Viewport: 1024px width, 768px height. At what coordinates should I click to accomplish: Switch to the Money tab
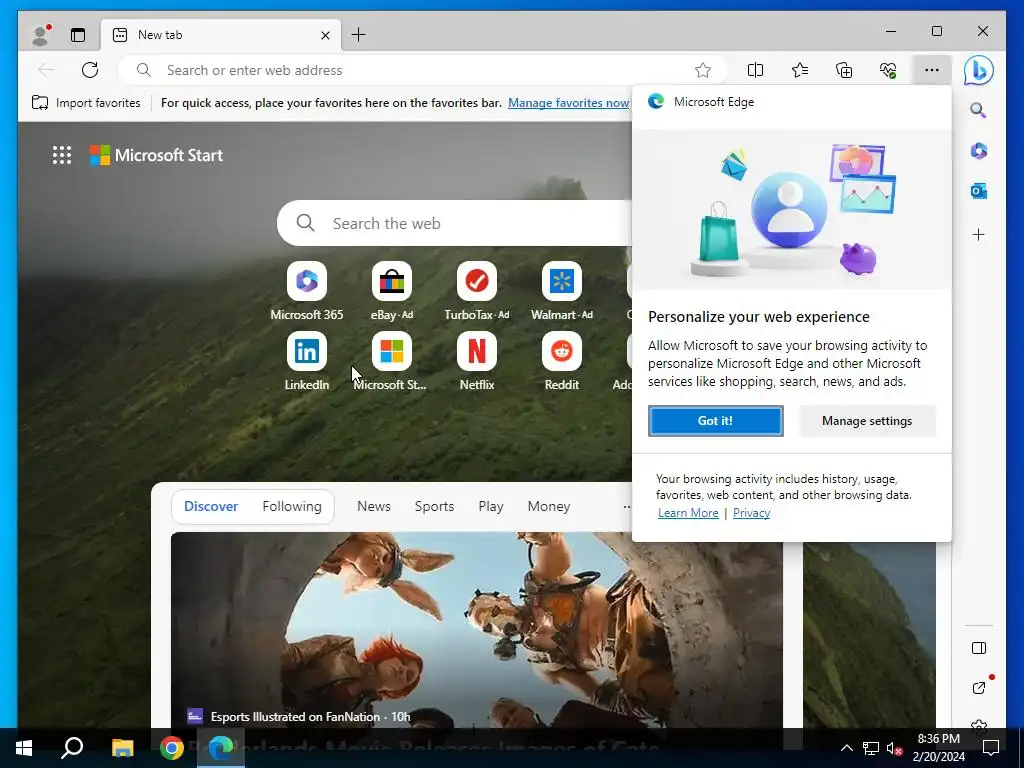(x=549, y=506)
